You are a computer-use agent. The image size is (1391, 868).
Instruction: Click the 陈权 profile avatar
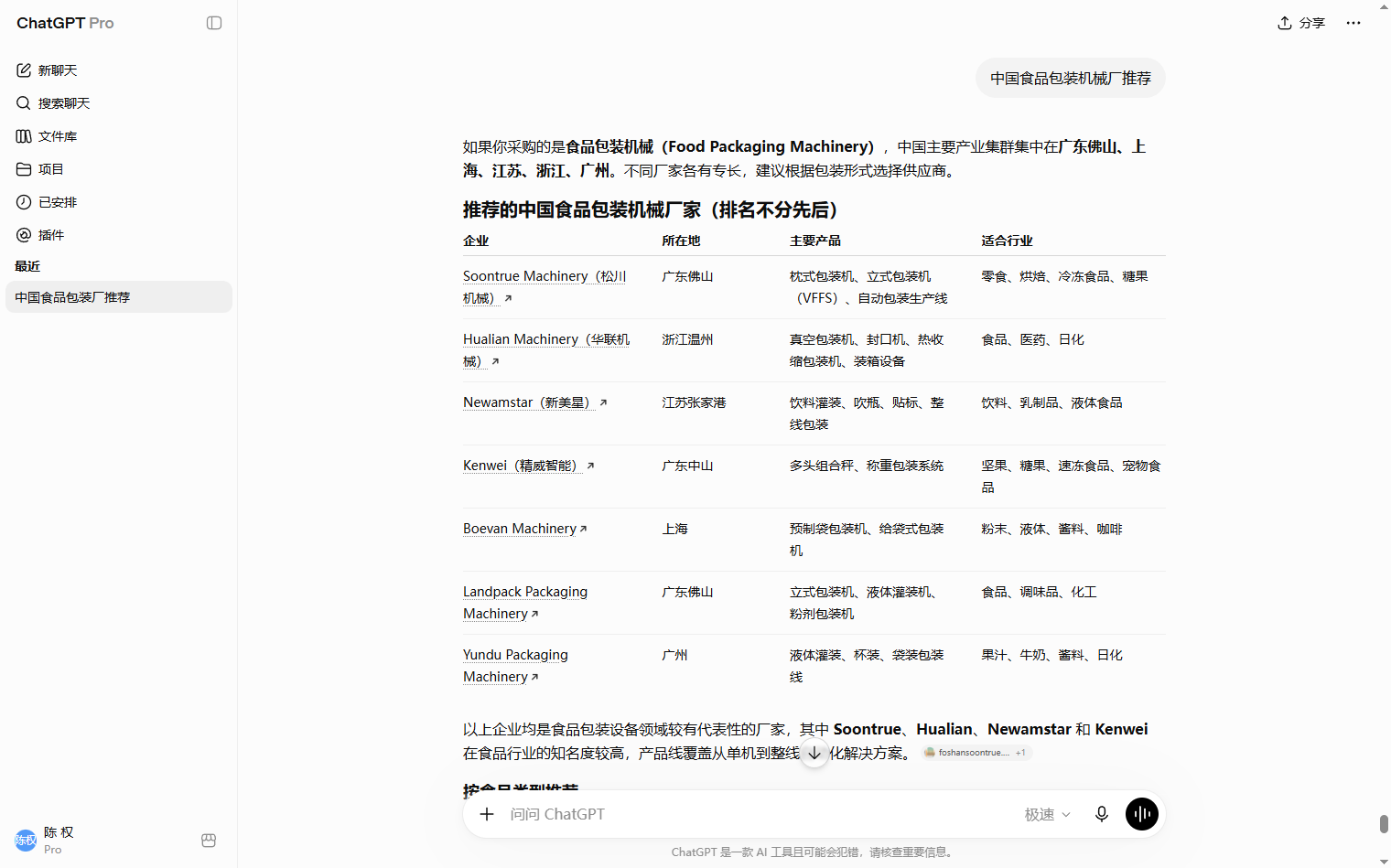click(26, 841)
